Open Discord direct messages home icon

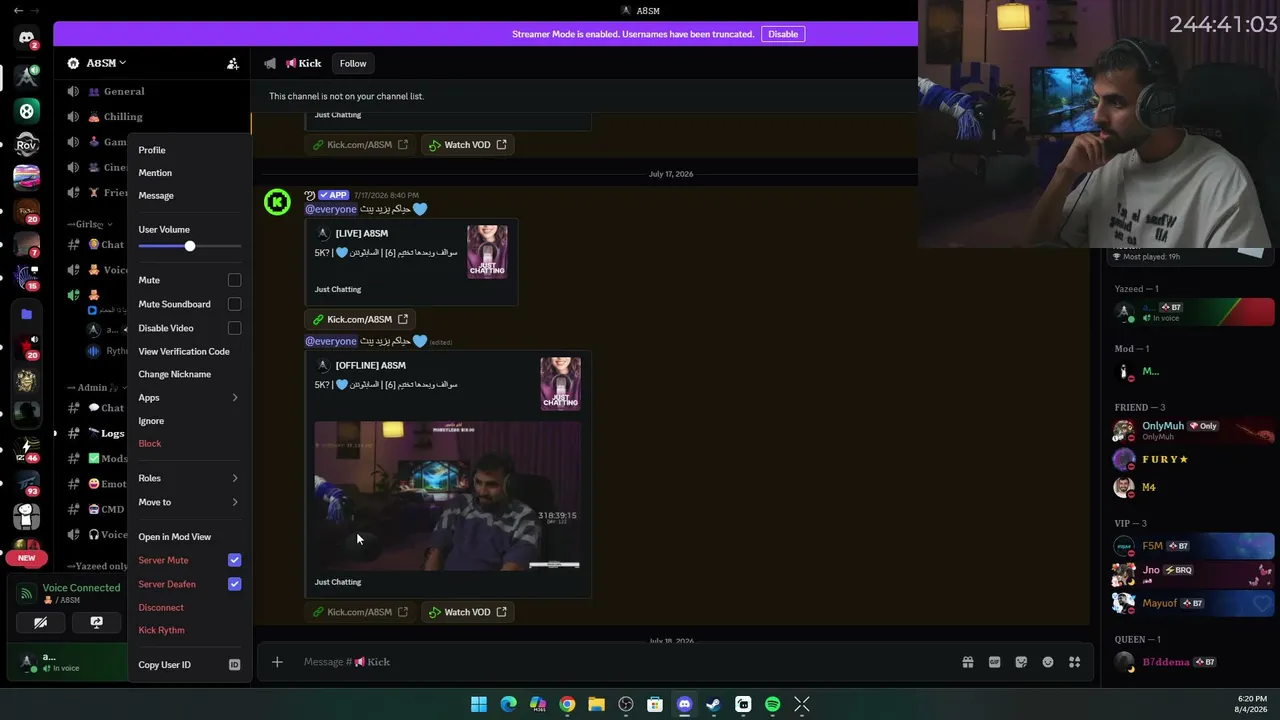27,38
